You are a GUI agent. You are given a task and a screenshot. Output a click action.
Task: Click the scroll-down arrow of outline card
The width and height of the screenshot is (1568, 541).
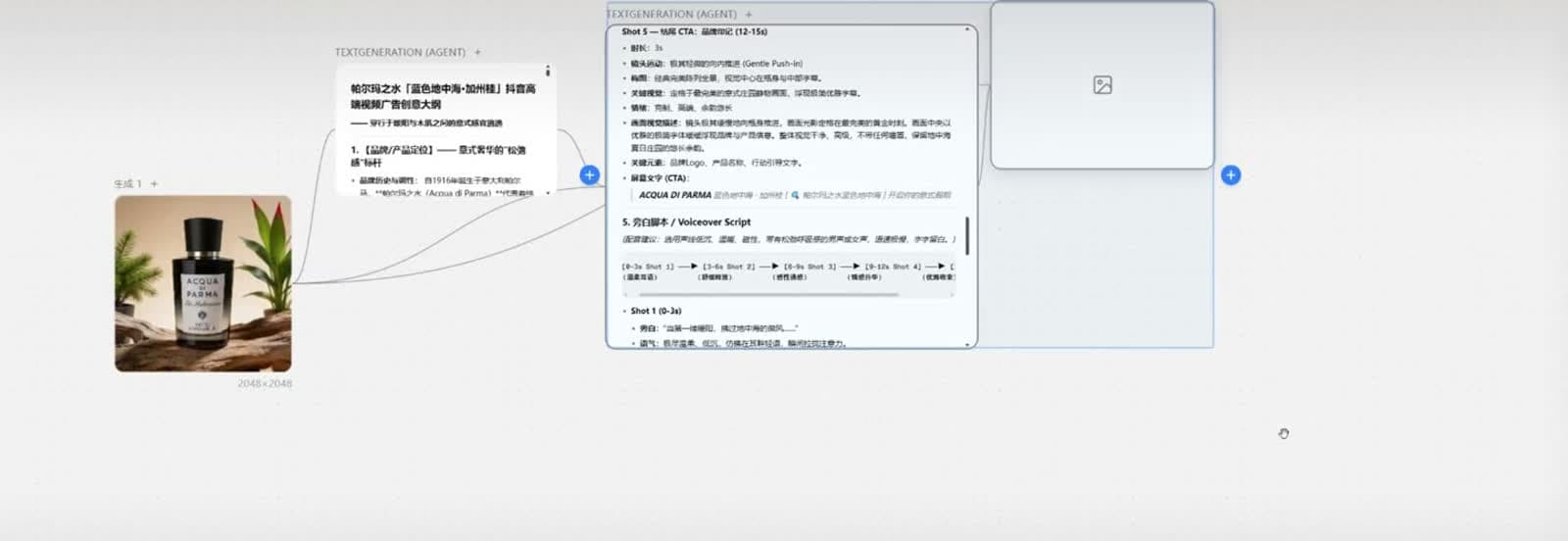548,192
